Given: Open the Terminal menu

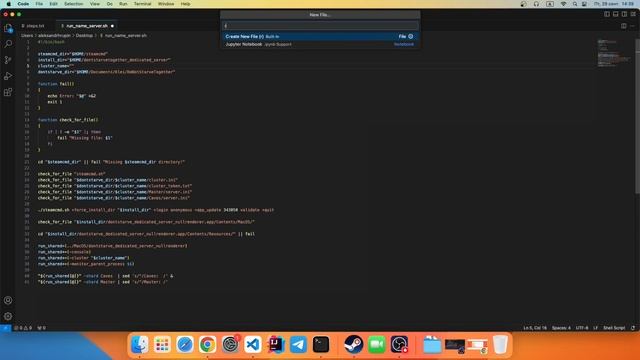Looking at the screenshot, I should pyautogui.click(x=142, y=4).
